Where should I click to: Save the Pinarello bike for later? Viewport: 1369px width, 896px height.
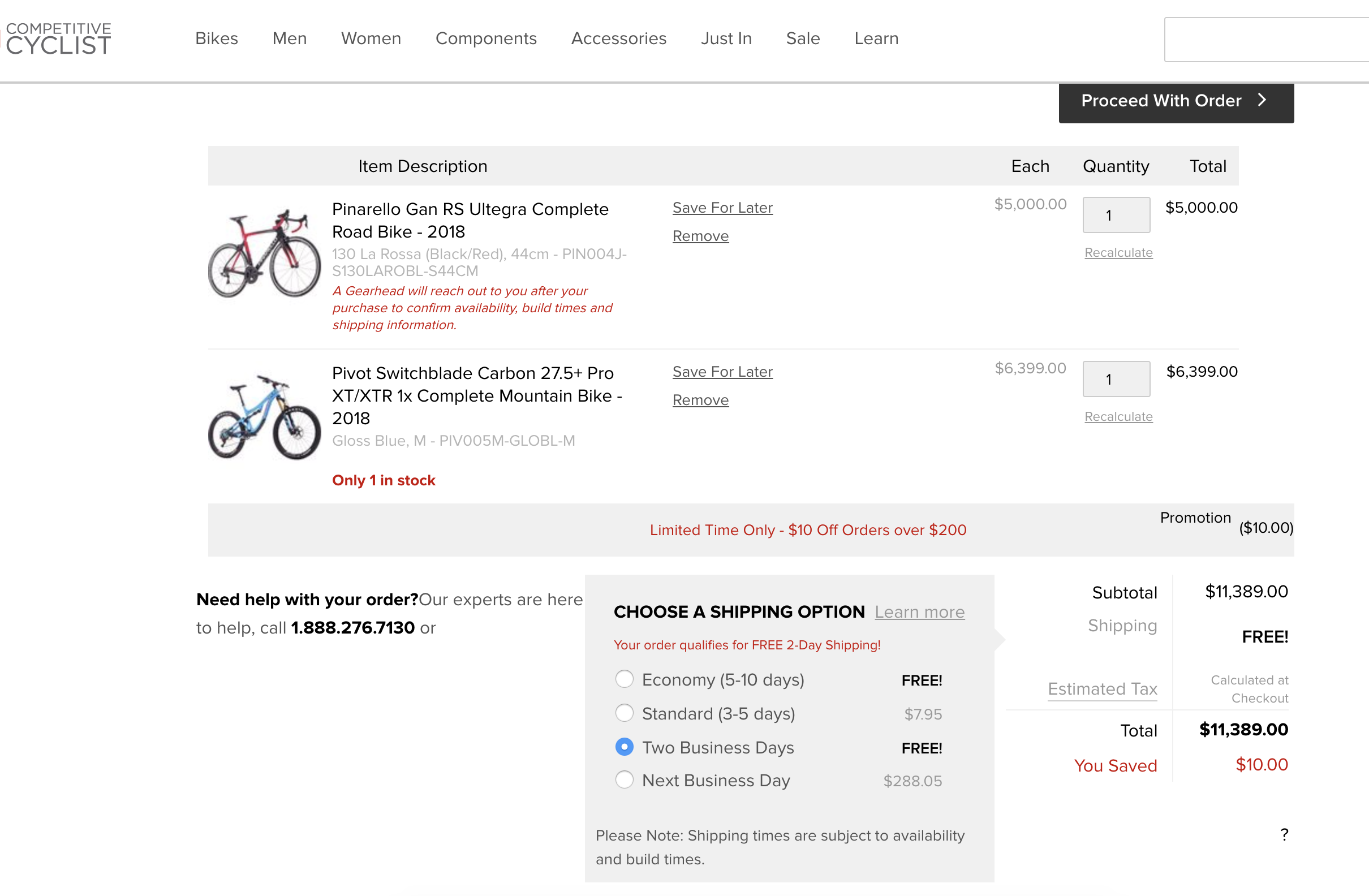[x=722, y=208]
